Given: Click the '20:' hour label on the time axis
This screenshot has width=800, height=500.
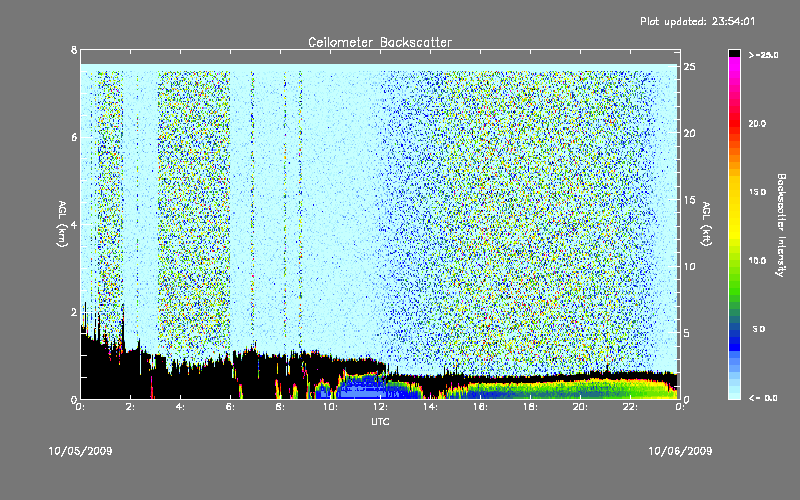Looking at the screenshot, I should coord(580,407).
